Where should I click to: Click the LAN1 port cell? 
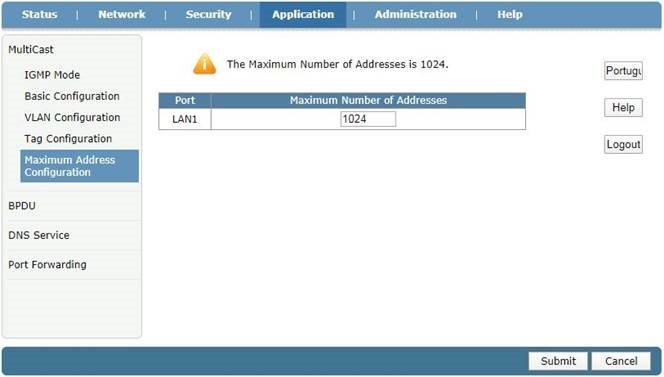tap(185, 119)
